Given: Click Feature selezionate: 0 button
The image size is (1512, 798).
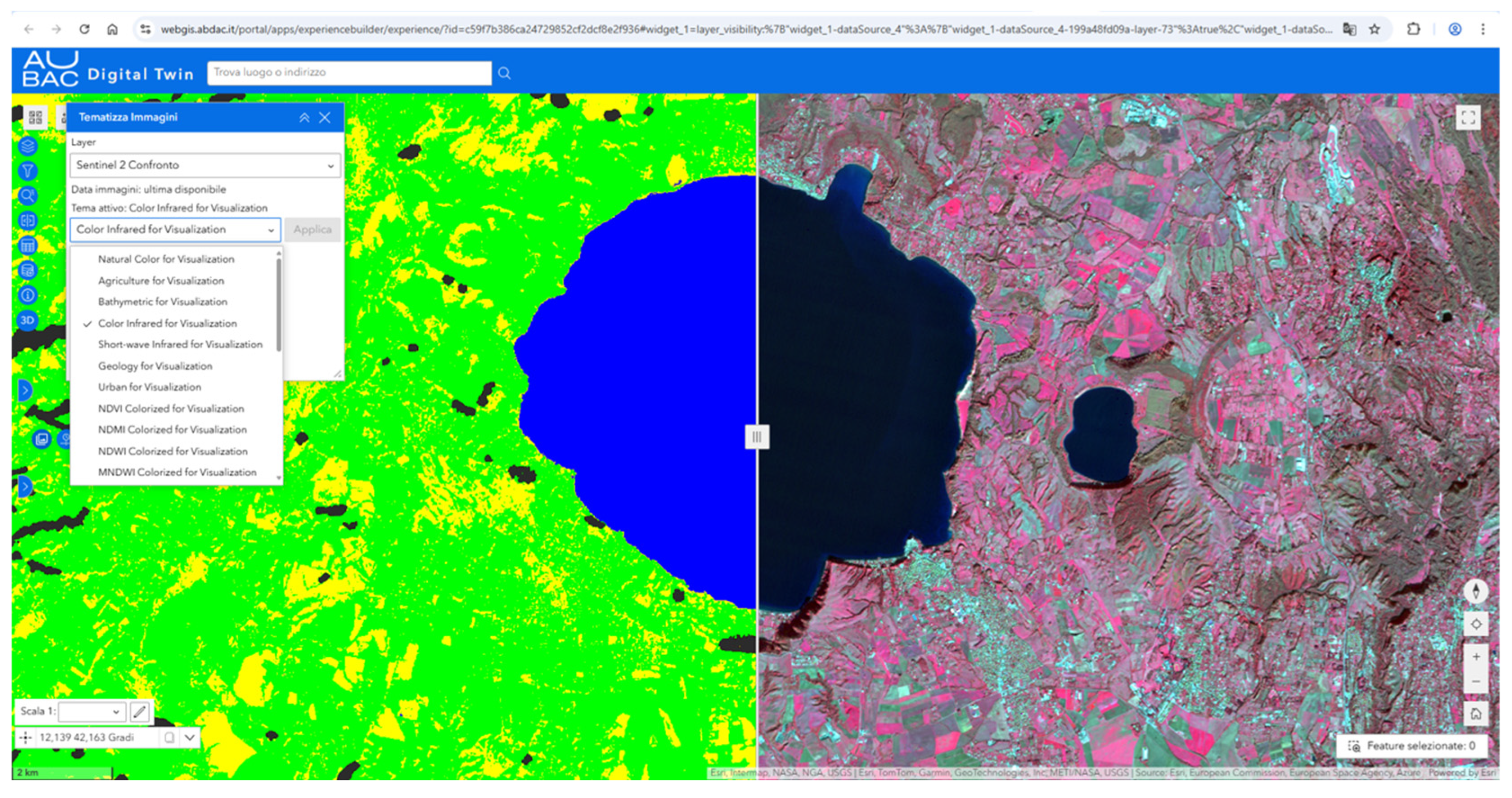Looking at the screenshot, I should [x=1412, y=746].
